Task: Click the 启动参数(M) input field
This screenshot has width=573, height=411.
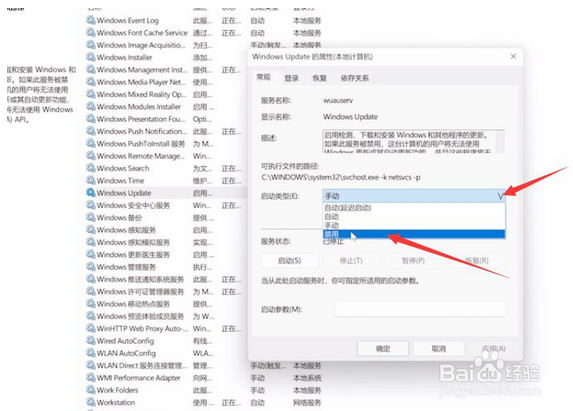Action: (420, 309)
